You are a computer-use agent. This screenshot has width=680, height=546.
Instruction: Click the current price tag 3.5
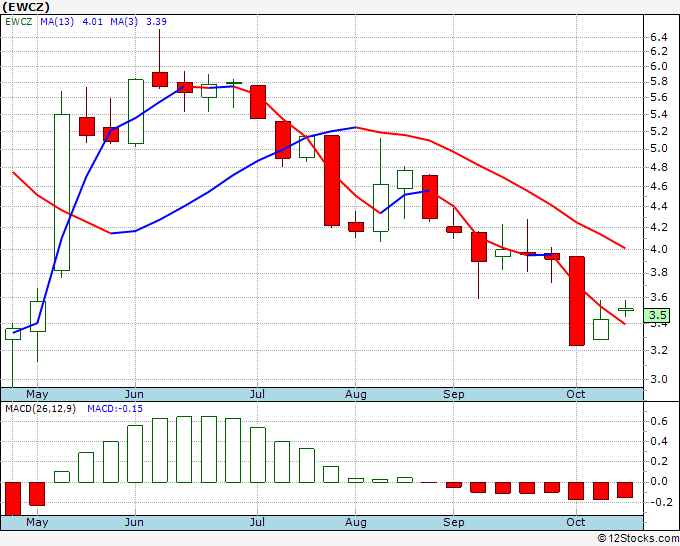click(x=658, y=315)
